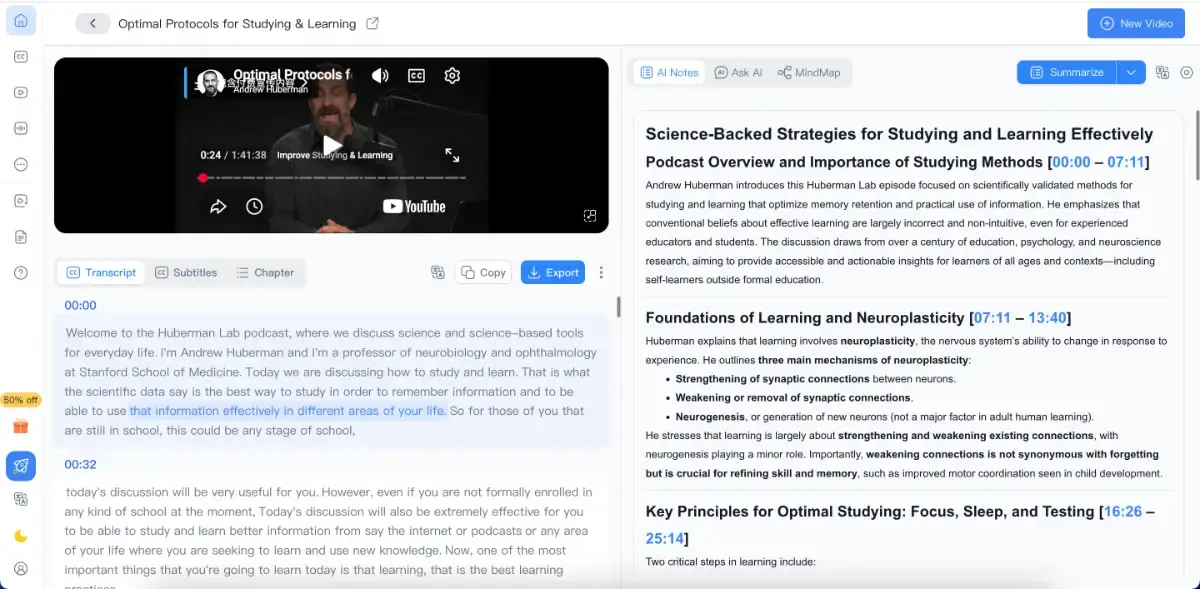Open the video source external link icon

372,23
